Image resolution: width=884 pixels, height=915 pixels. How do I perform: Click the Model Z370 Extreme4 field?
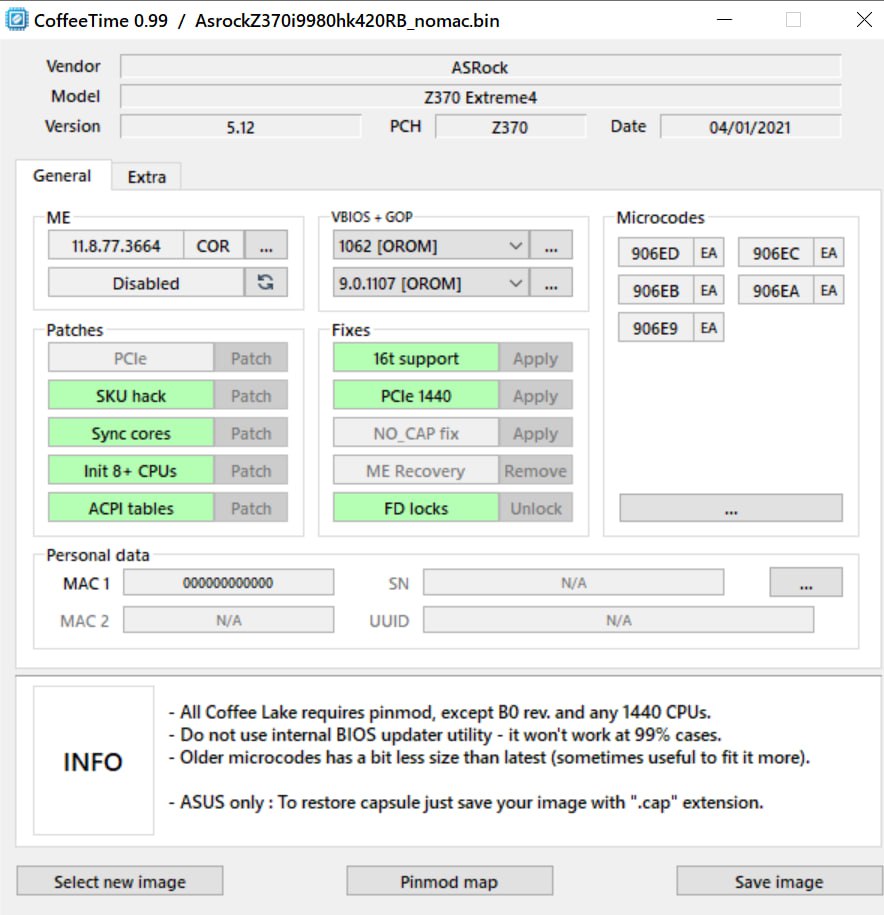(x=480, y=97)
